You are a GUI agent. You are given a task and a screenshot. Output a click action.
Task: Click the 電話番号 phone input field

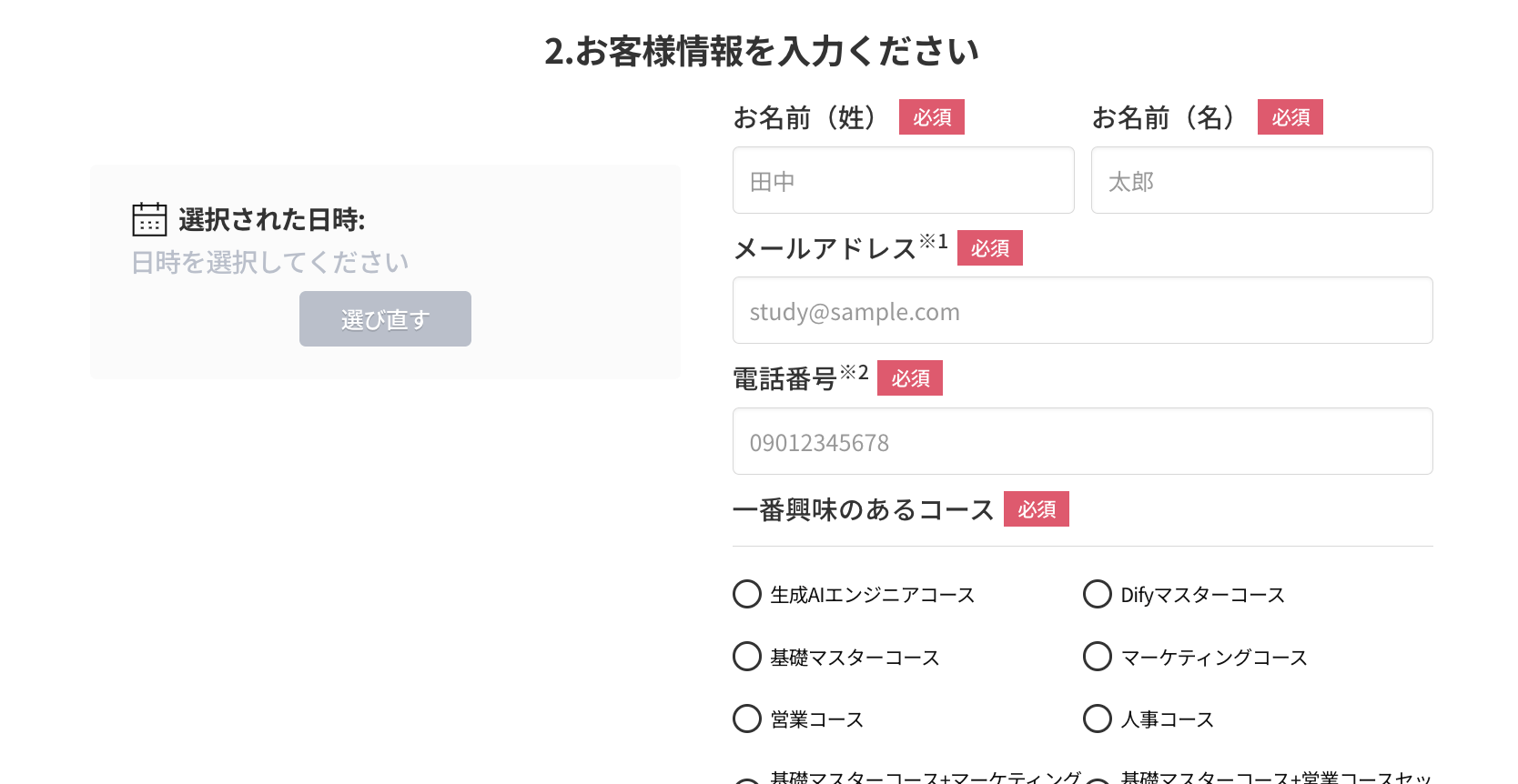coord(1082,441)
